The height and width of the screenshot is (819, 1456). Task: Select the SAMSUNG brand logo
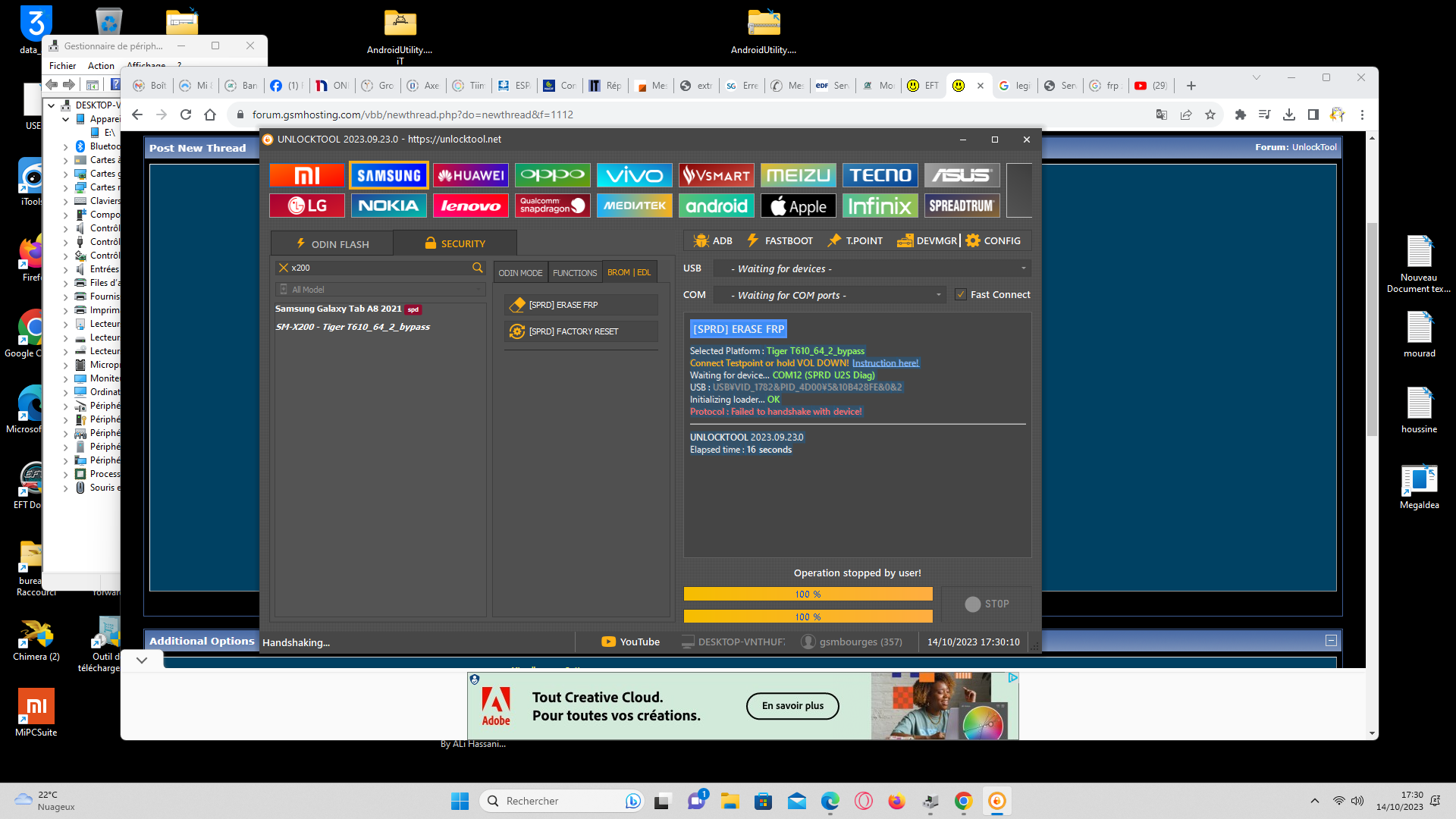(388, 174)
